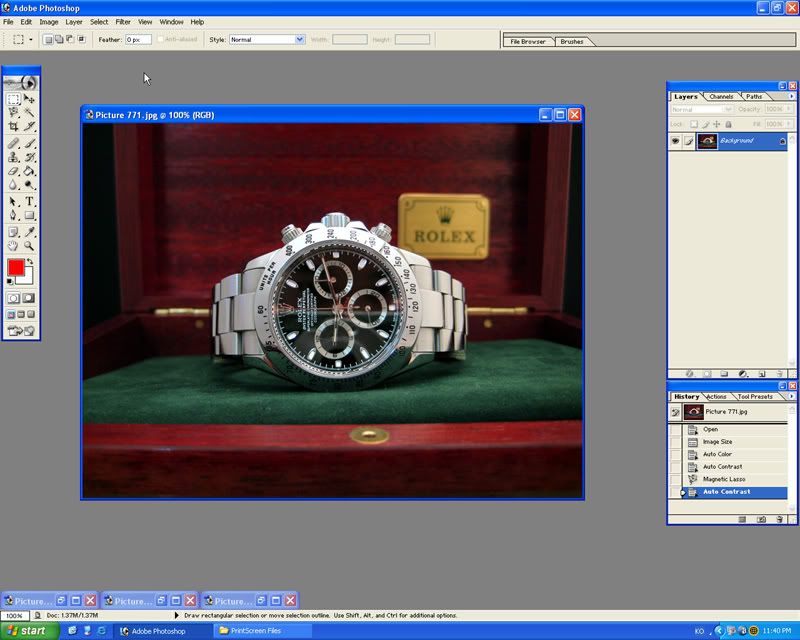Jump to ImageReady from the toolbox
Viewport: 800px width, 640px height.
click(x=21, y=331)
